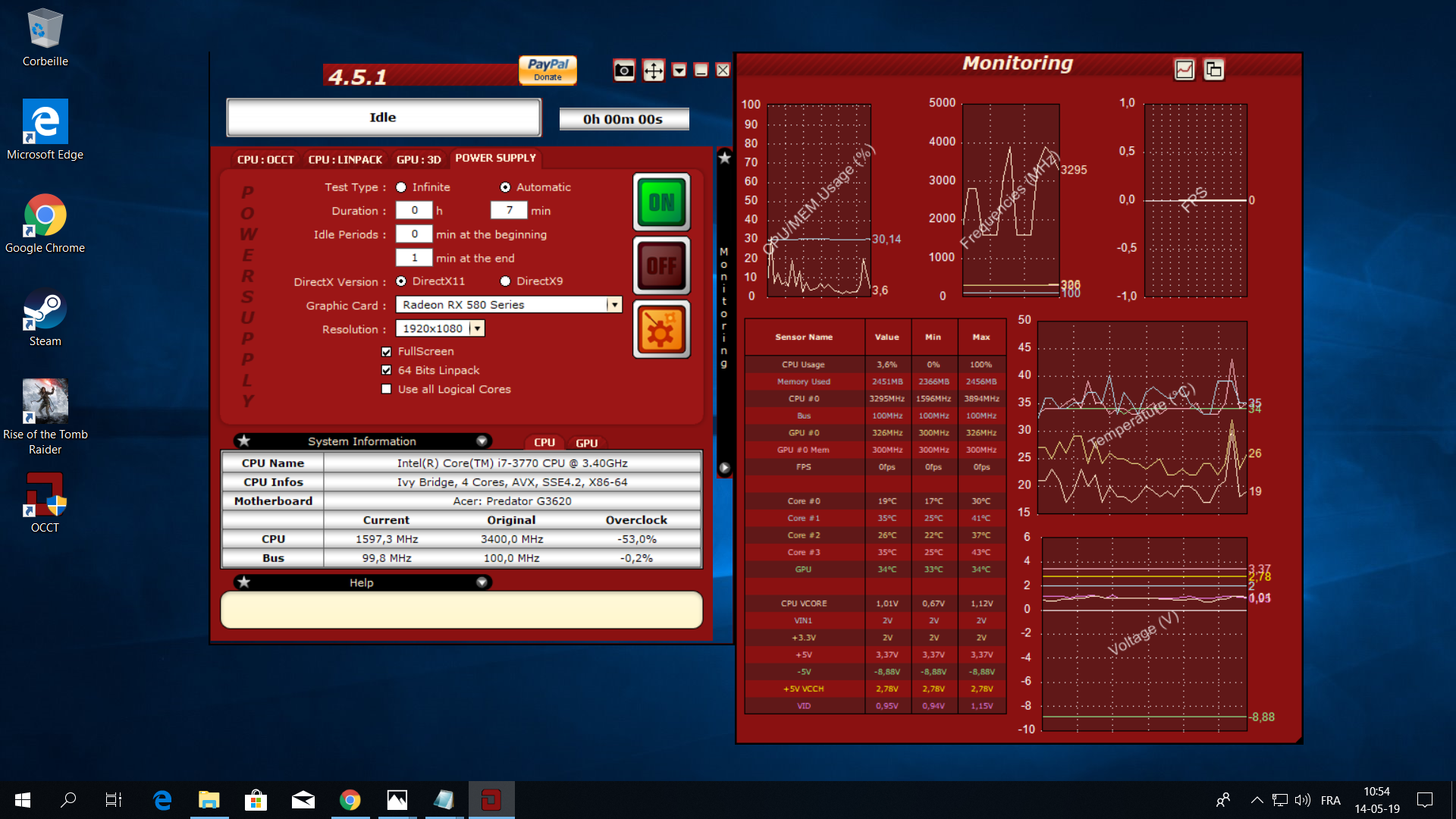Click the move window cross-arrows icon

653,71
